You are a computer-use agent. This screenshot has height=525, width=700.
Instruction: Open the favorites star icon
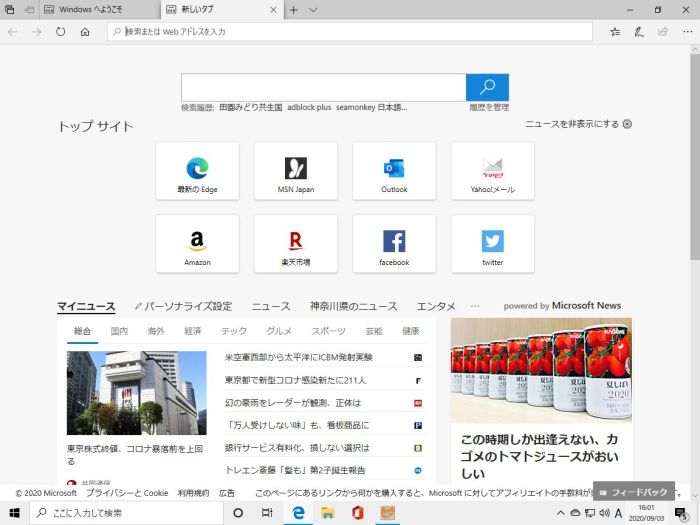pyautogui.click(x=615, y=32)
